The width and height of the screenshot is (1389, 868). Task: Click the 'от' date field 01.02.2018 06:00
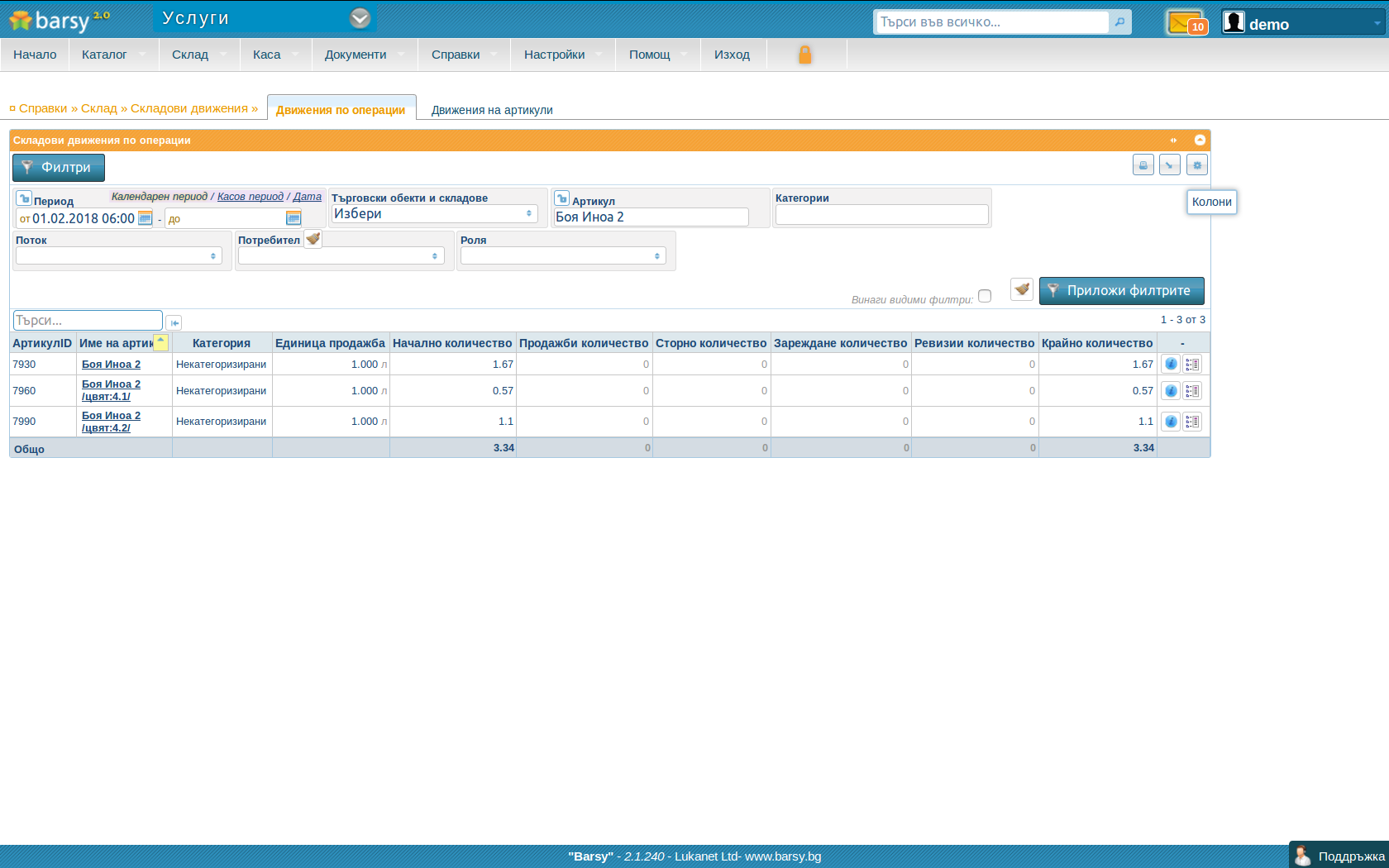pyautogui.click(x=77, y=218)
